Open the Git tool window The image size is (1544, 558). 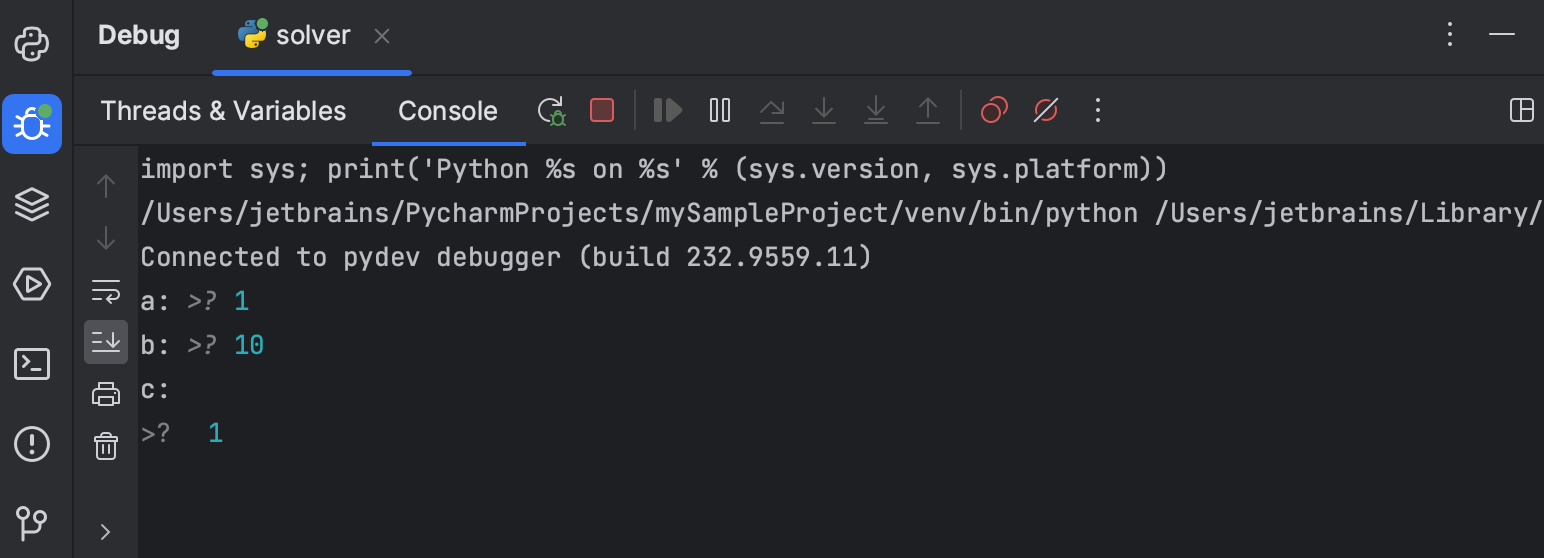[x=32, y=522]
